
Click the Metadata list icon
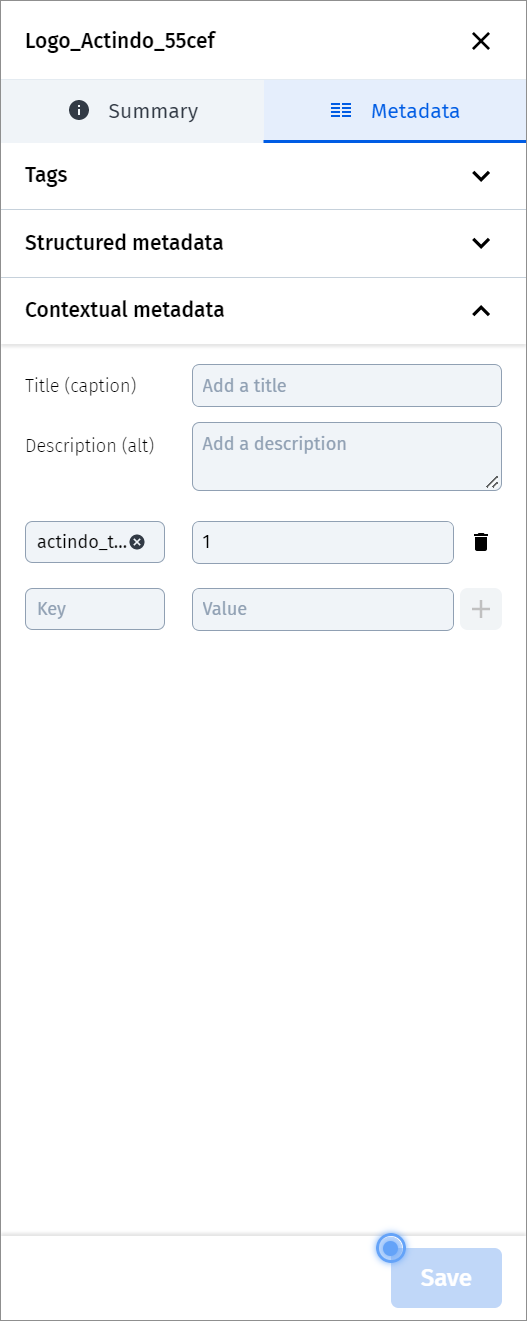pos(341,110)
